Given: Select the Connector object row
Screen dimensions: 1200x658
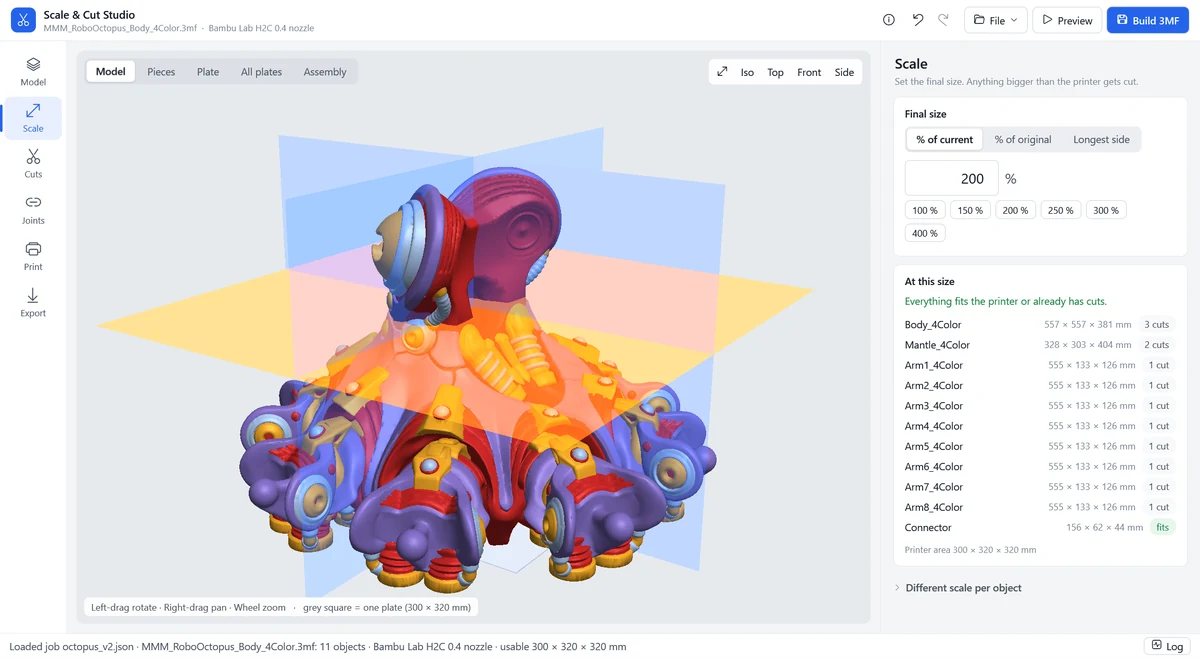Looking at the screenshot, I should [1040, 527].
